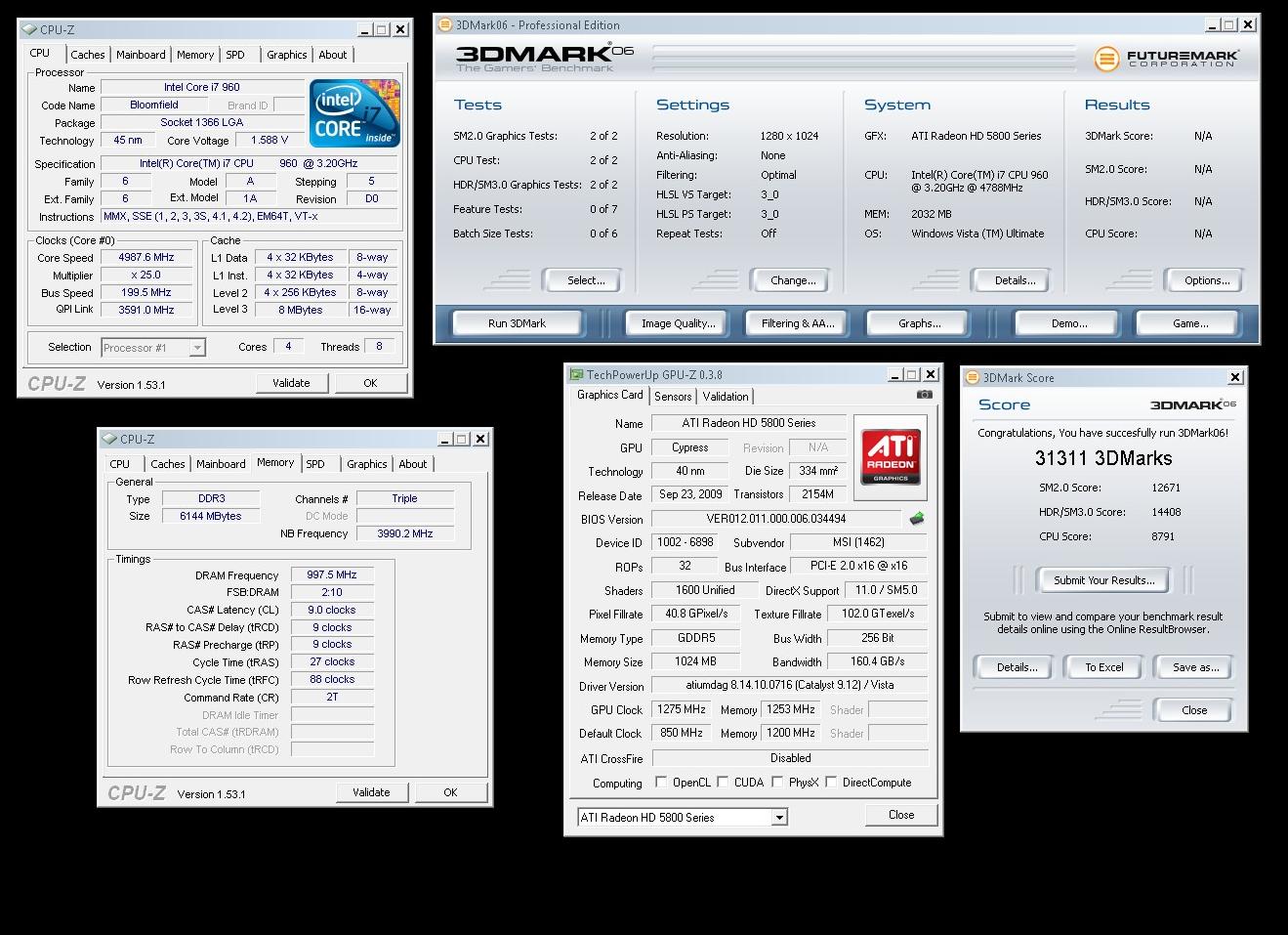
Task: Click the BIOS save chip icon in GPU-Z
Action: [916, 519]
